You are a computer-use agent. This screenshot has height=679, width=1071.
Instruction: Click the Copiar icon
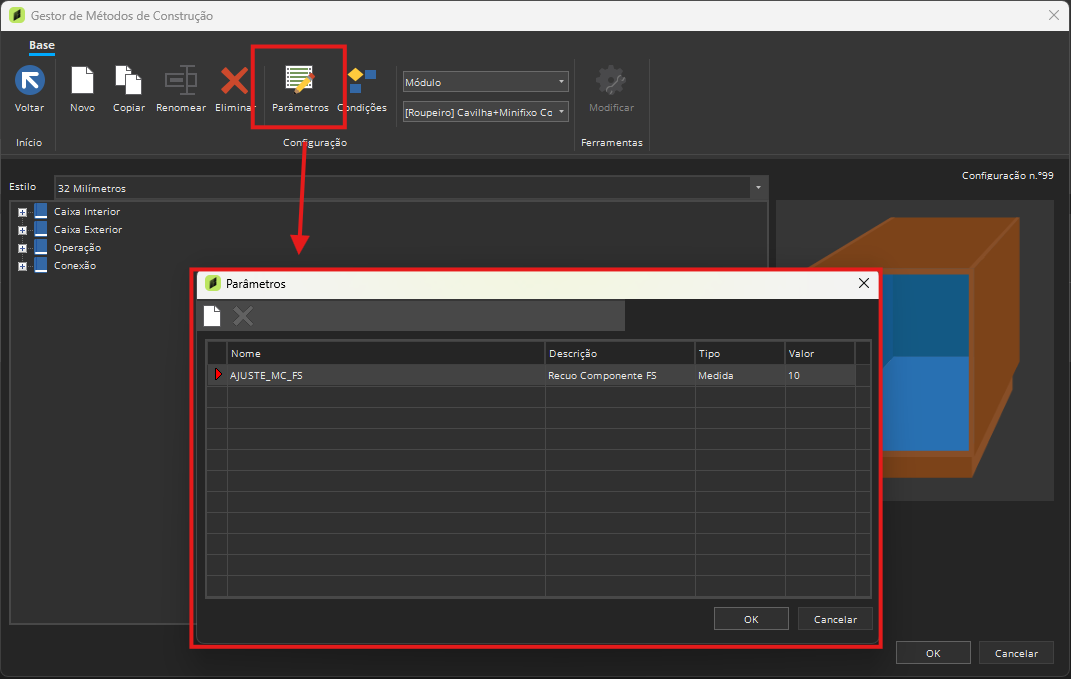(128, 81)
